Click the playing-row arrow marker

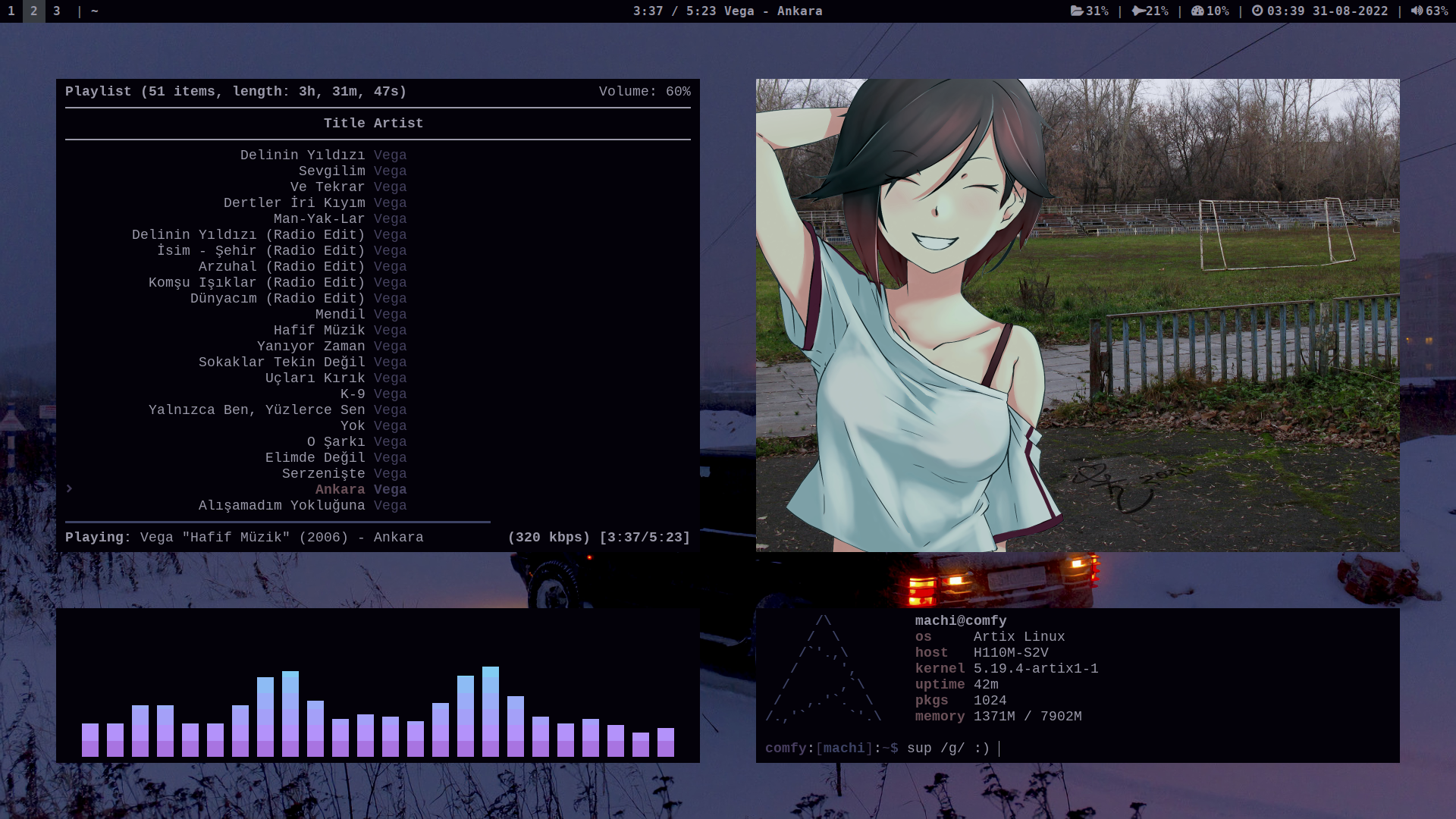(69, 489)
